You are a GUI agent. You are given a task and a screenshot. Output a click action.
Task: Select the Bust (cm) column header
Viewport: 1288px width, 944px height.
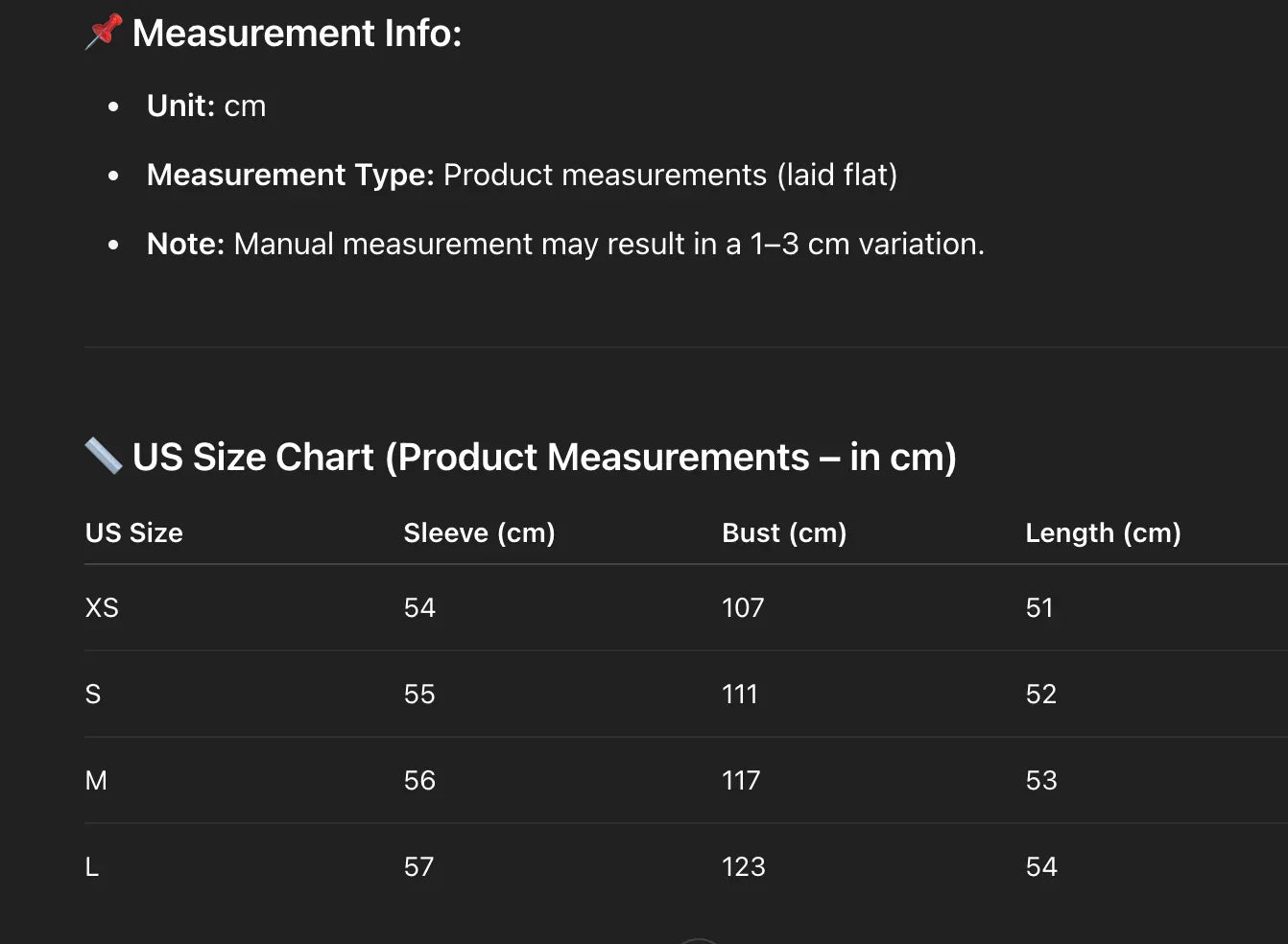point(784,532)
